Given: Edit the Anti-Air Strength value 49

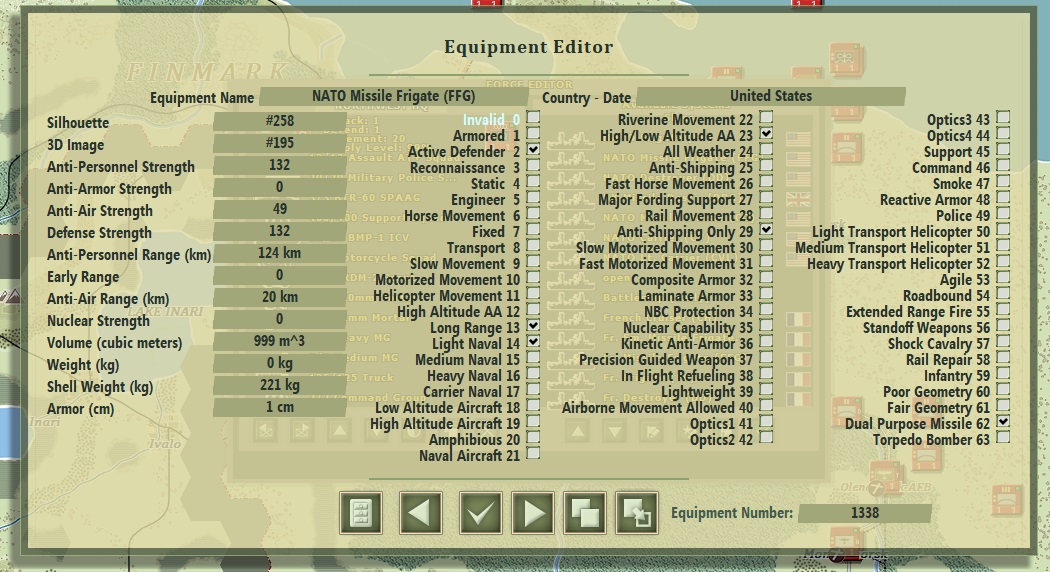Looking at the screenshot, I should pos(279,209).
